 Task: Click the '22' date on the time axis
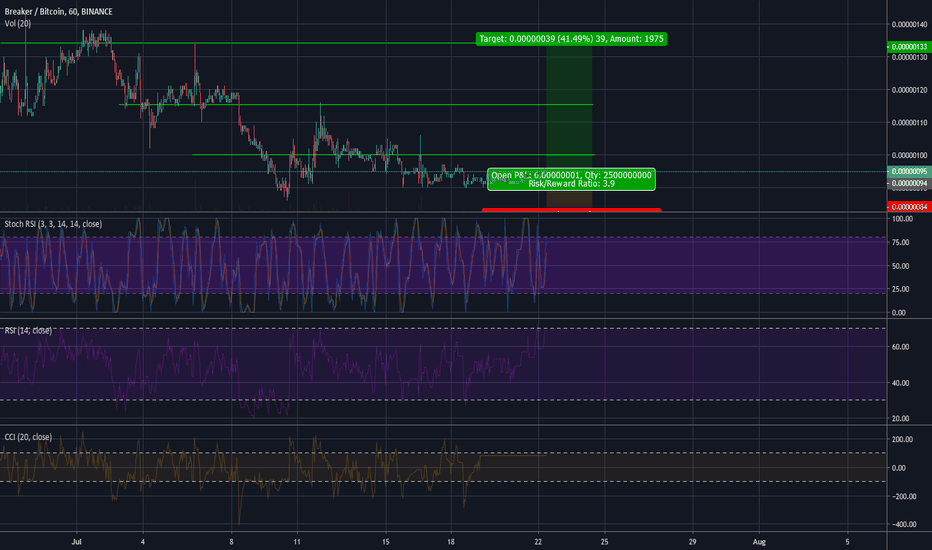coord(539,542)
